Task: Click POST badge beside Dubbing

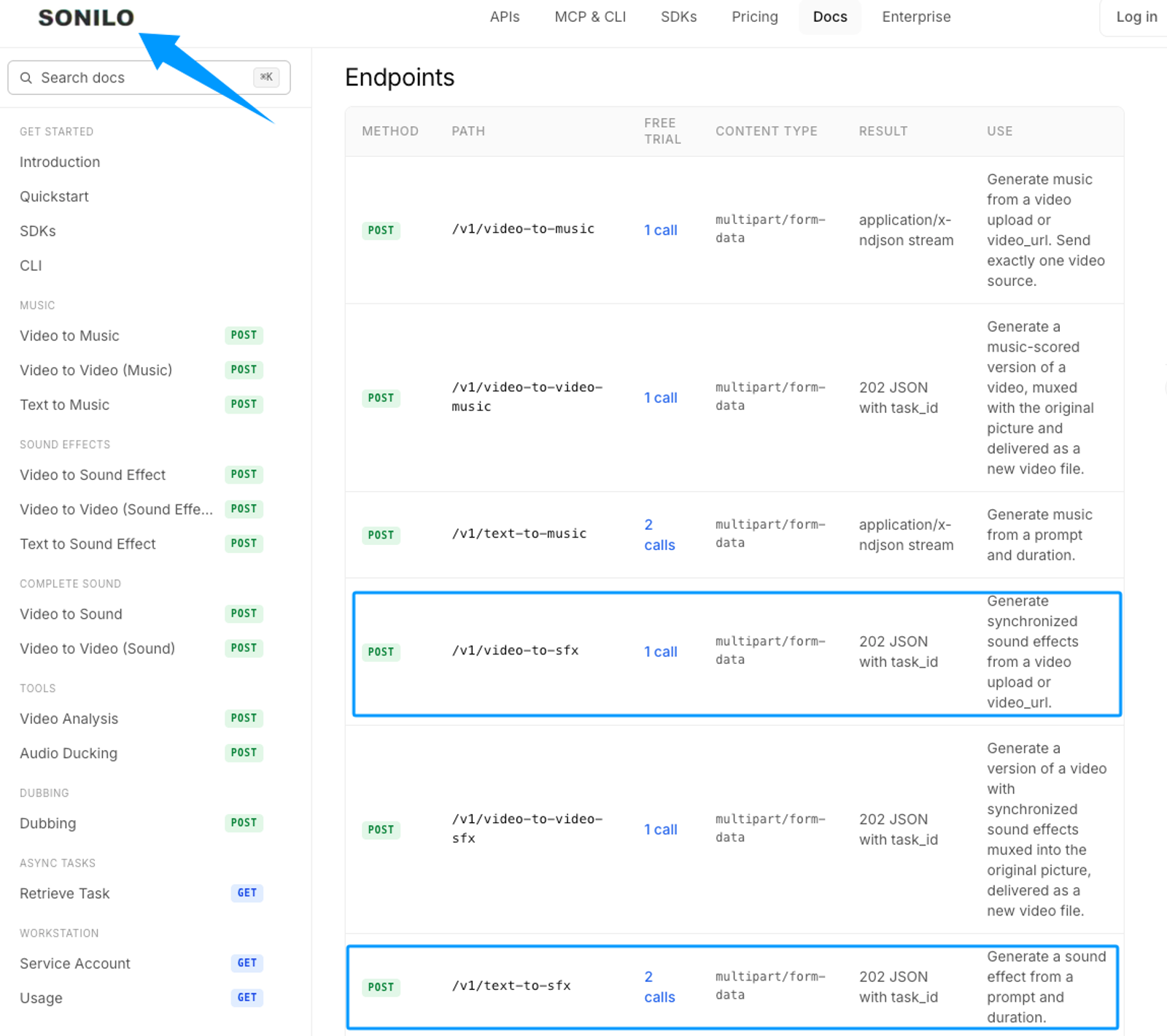Action: [x=244, y=822]
